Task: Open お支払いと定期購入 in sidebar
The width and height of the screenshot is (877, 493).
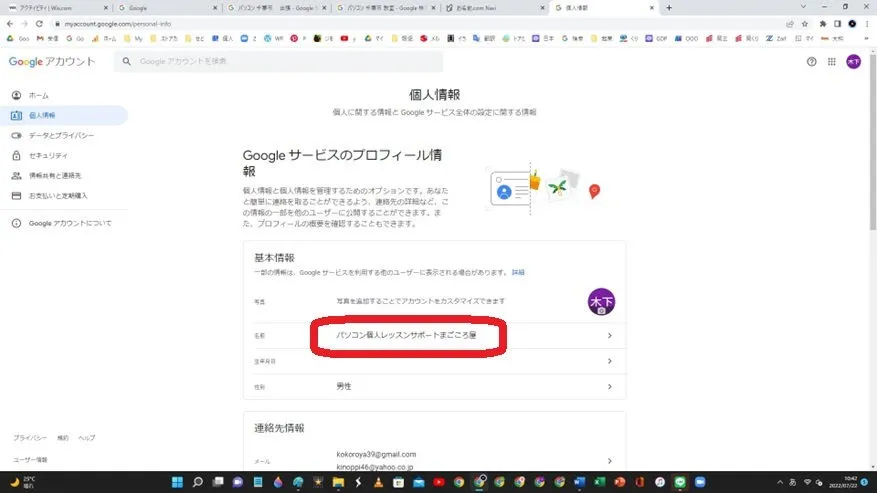Action: coord(58,195)
